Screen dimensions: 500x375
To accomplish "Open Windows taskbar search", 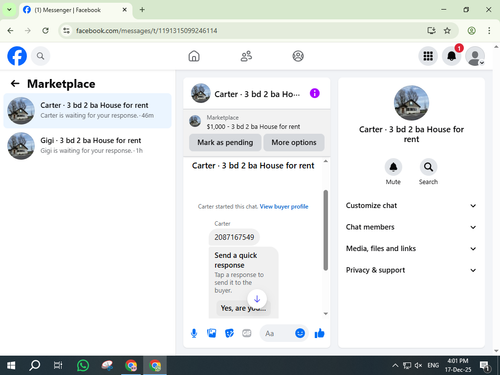I will tap(34, 366).
